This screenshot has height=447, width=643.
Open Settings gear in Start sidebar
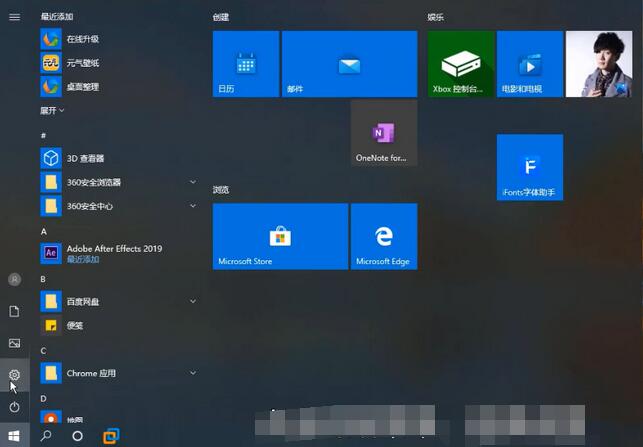click(x=14, y=375)
